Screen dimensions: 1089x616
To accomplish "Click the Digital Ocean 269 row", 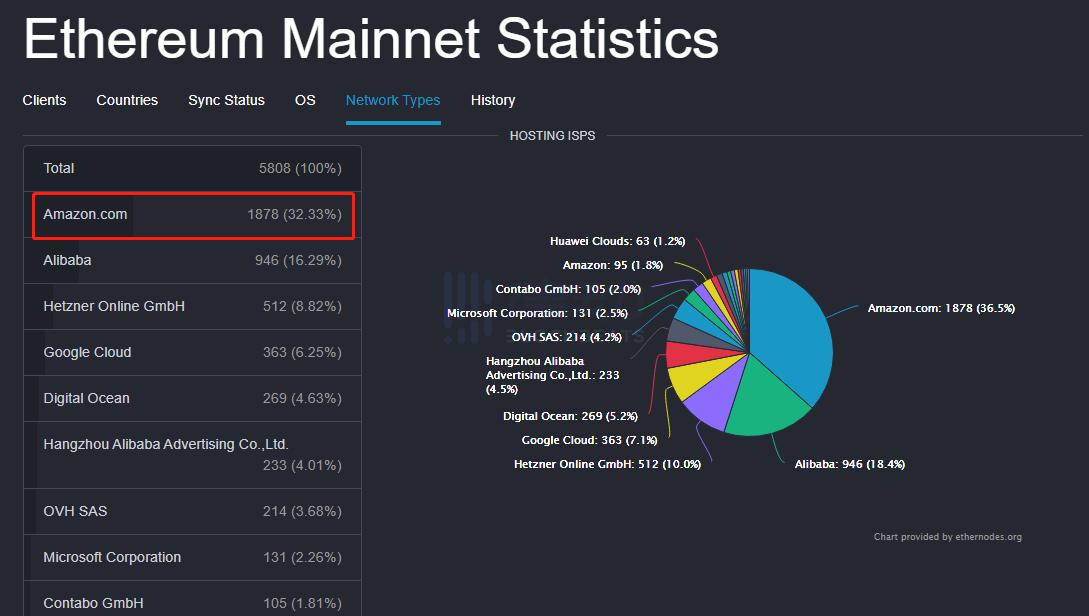I will [x=192, y=398].
